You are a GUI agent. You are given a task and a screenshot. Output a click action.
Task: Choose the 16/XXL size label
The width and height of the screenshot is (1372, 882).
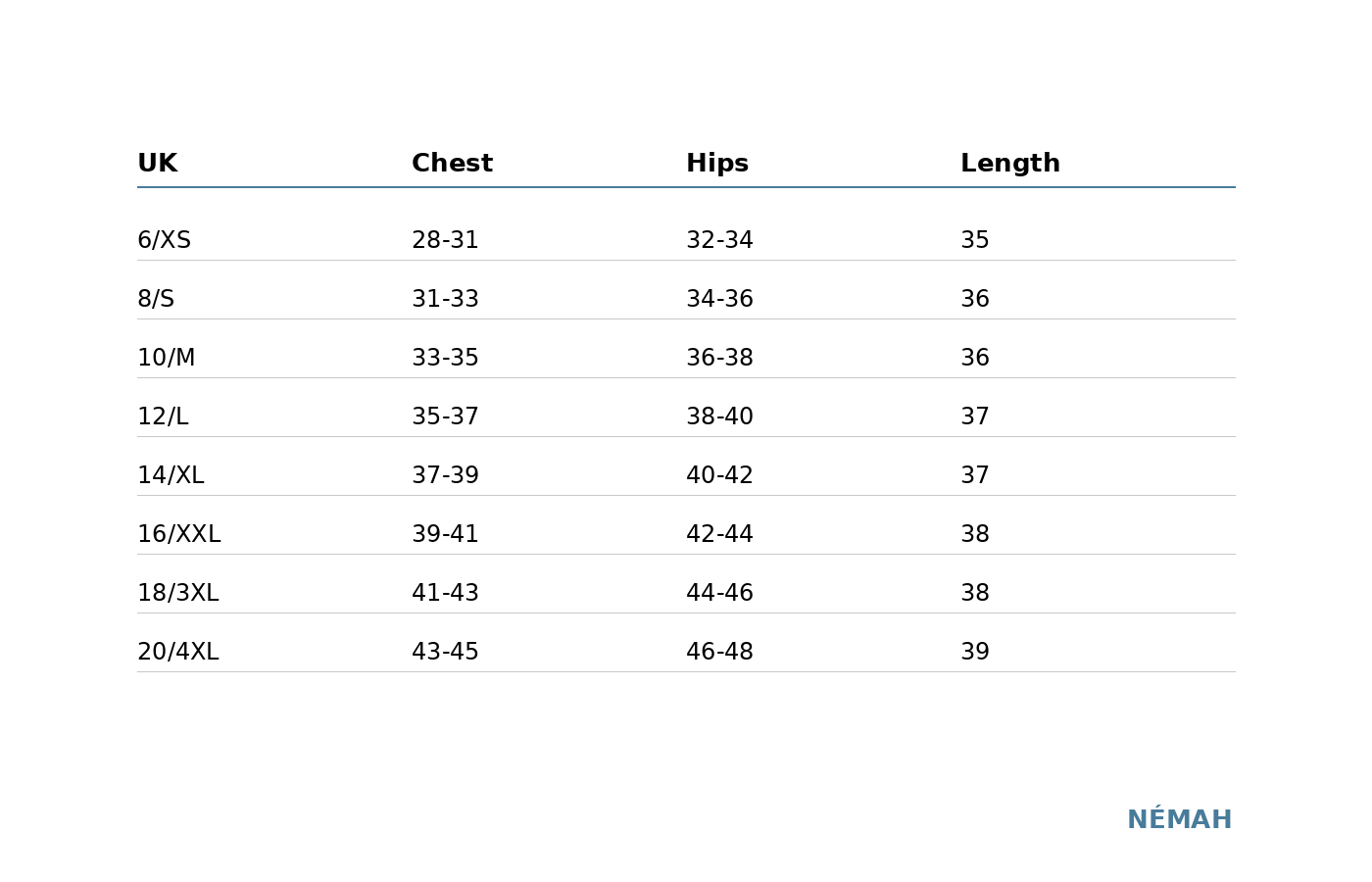[x=178, y=534]
